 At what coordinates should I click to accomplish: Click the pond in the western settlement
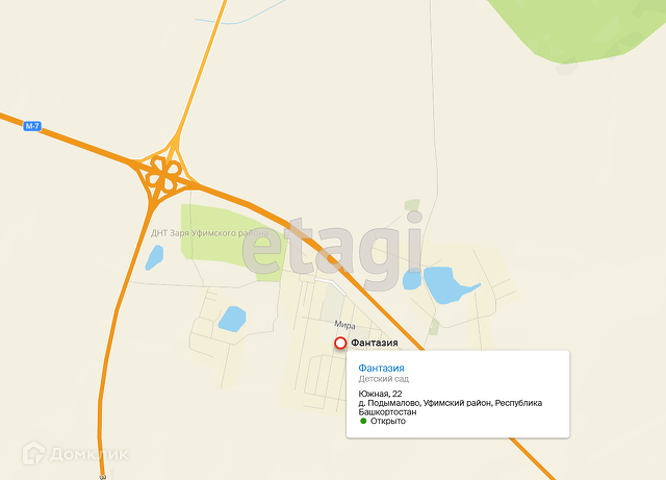232,319
